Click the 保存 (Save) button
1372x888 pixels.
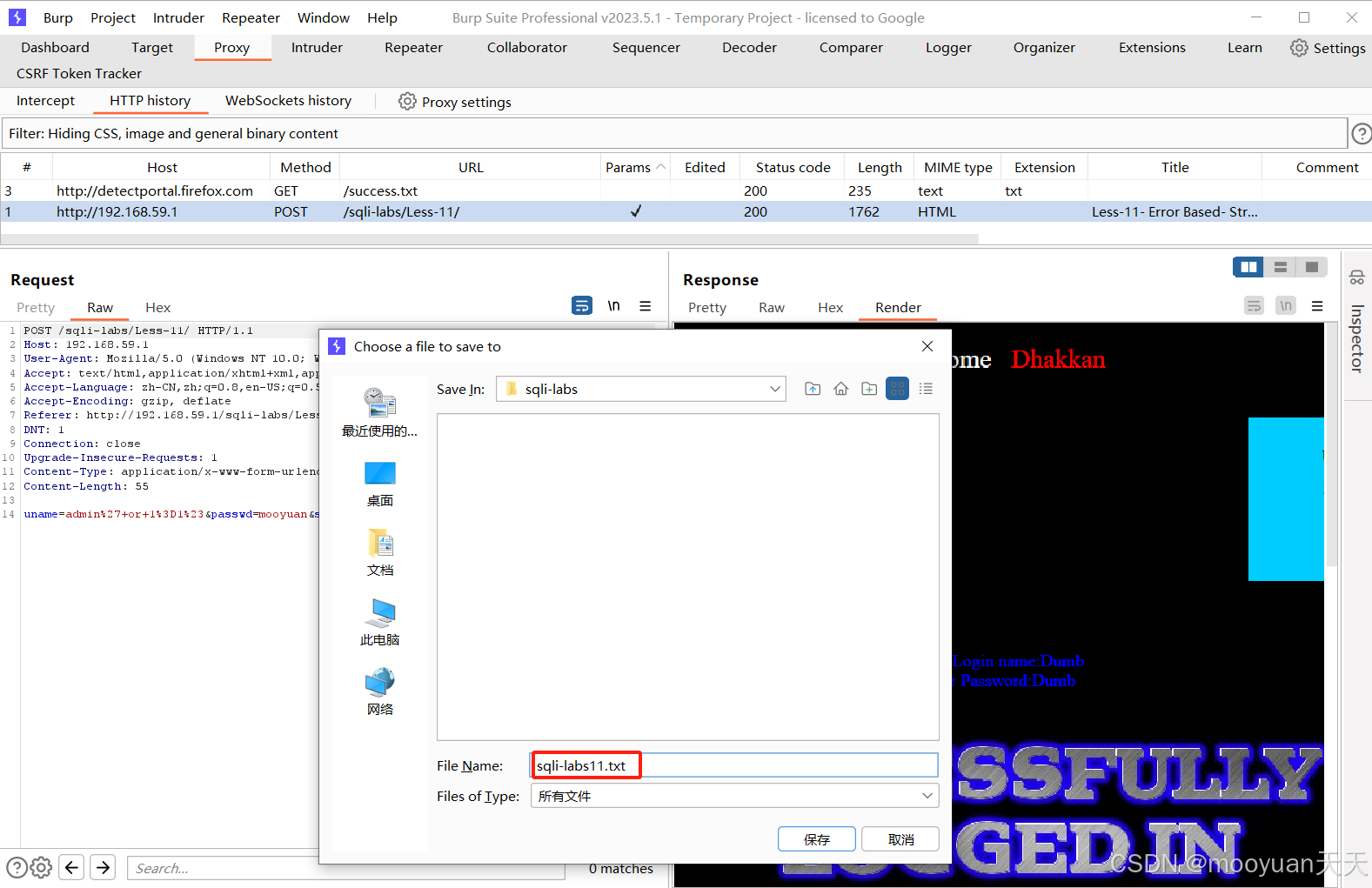[x=817, y=839]
